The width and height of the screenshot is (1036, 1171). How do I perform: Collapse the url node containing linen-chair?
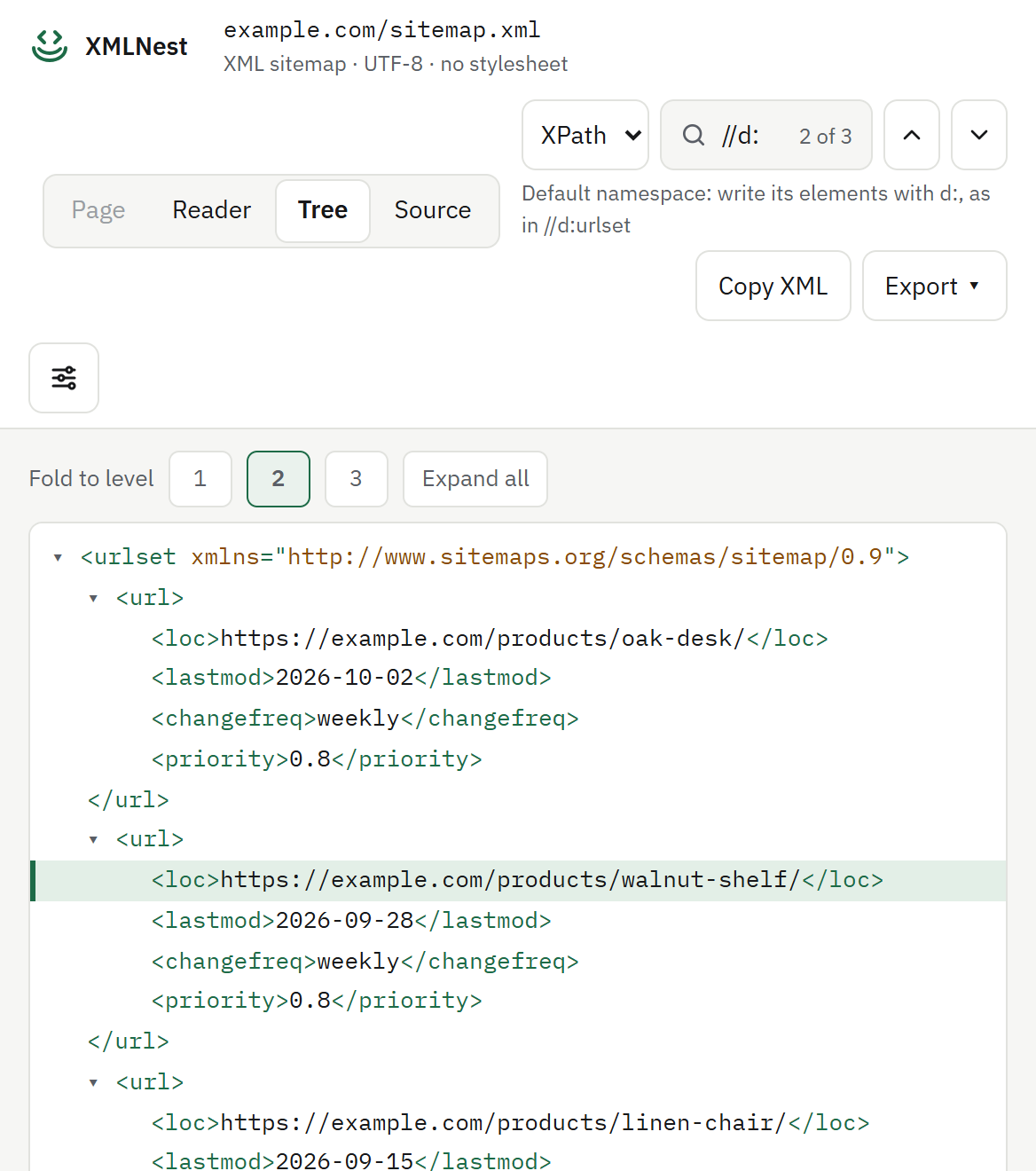93,1082
